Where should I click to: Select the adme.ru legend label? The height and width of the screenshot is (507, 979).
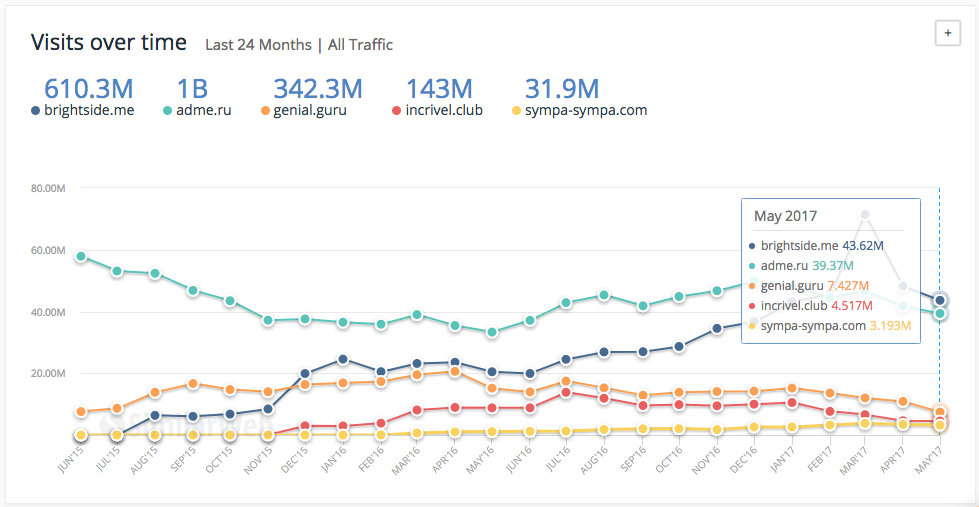coord(203,110)
